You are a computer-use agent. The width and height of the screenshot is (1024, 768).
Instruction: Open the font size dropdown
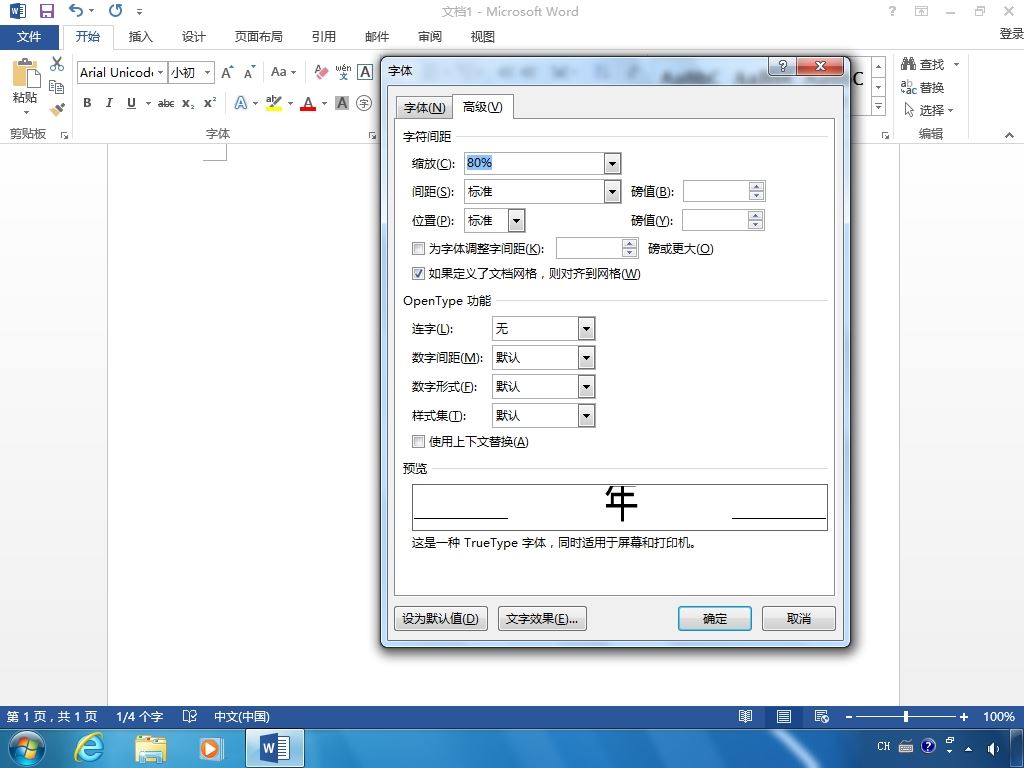tap(208, 72)
